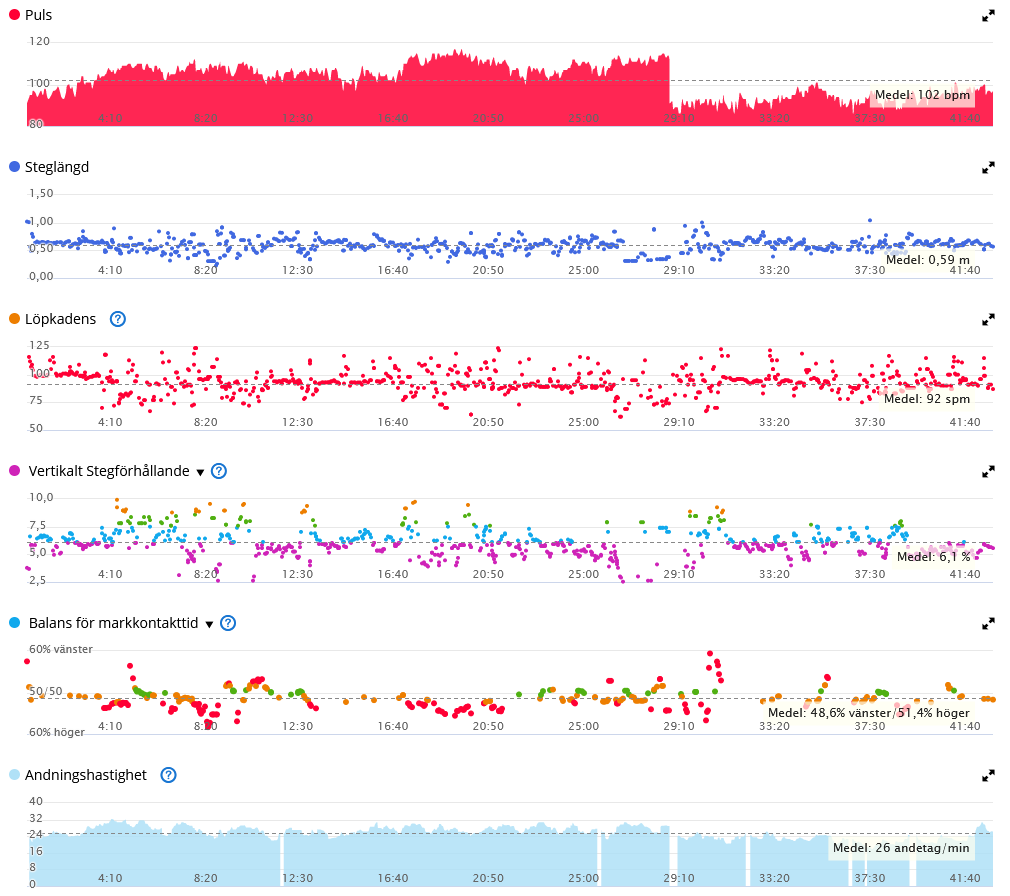Click 'Medel: 48,6% vänster/51,4% höger' label
1010x896 pixels.
click(x=868, y=712)
